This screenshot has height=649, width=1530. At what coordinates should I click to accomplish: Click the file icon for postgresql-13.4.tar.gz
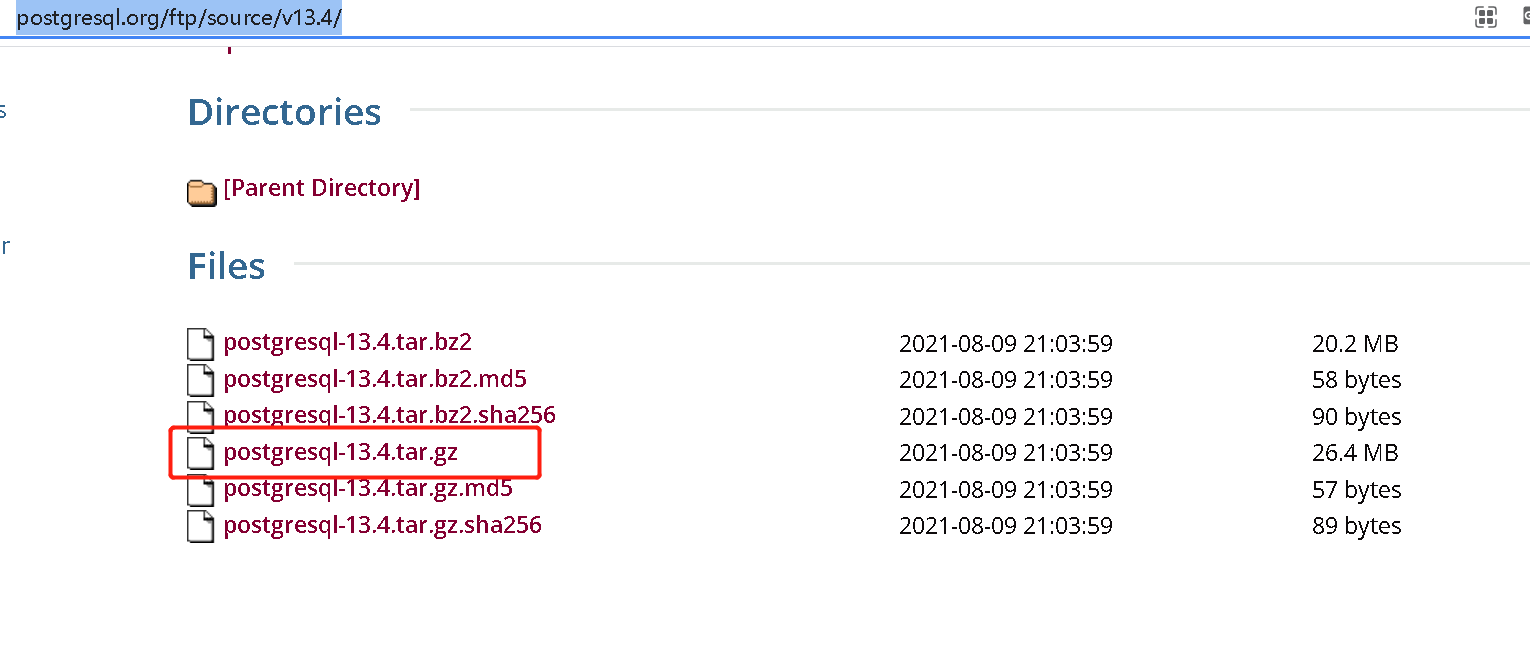pyautogui.click(x=201, y=453)
